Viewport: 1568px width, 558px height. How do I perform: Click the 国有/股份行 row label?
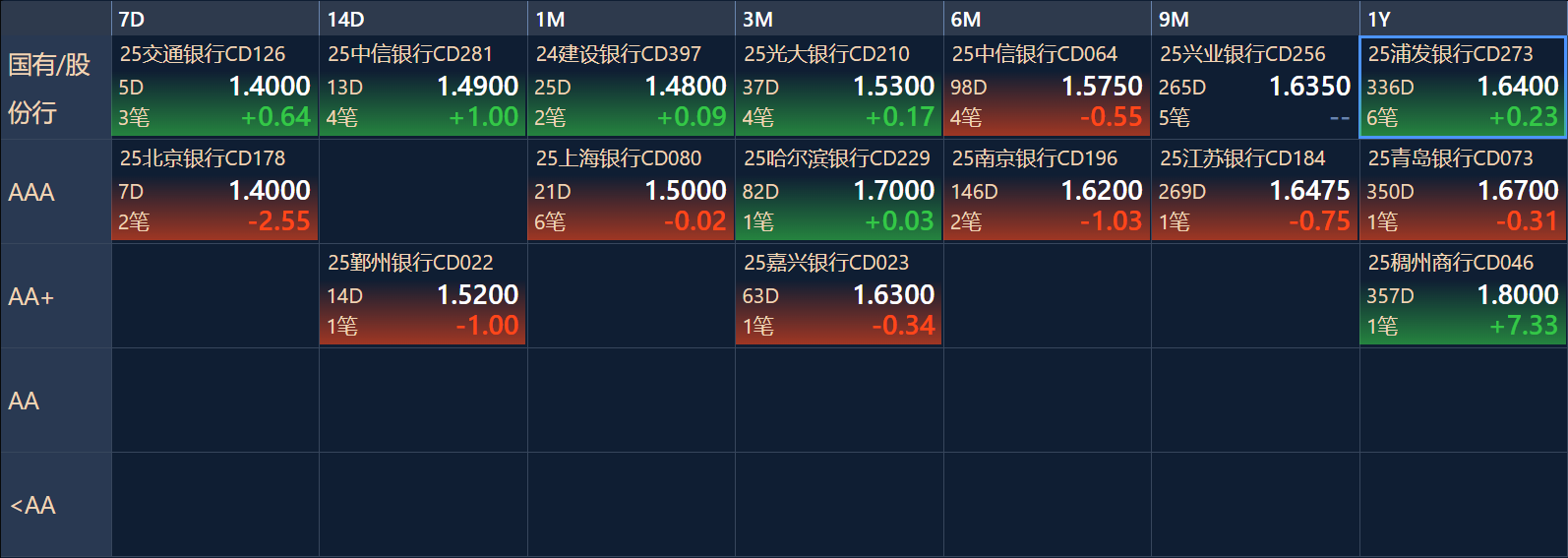point(56,88)
